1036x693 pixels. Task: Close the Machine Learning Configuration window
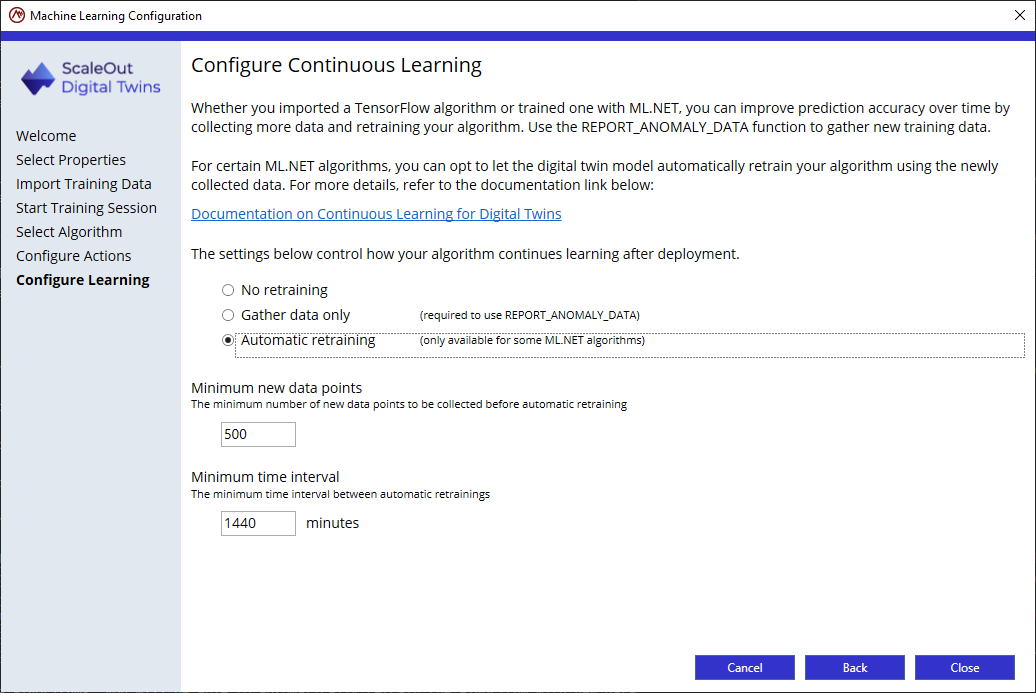(1019, 15)
